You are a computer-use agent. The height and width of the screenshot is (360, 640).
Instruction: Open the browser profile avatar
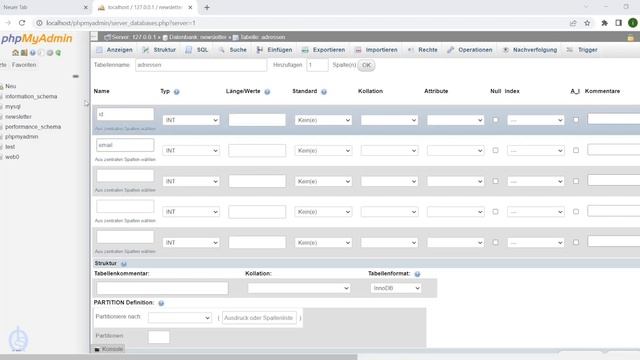[633, 23]
